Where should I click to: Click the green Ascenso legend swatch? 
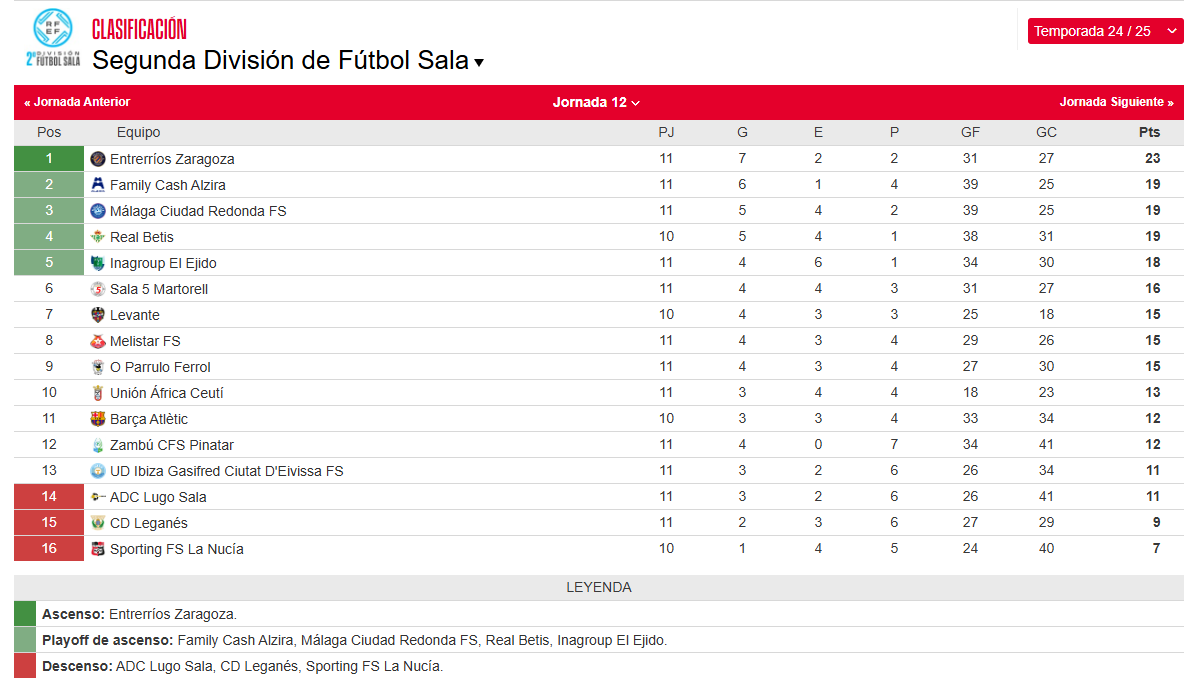tap(24, 614)
